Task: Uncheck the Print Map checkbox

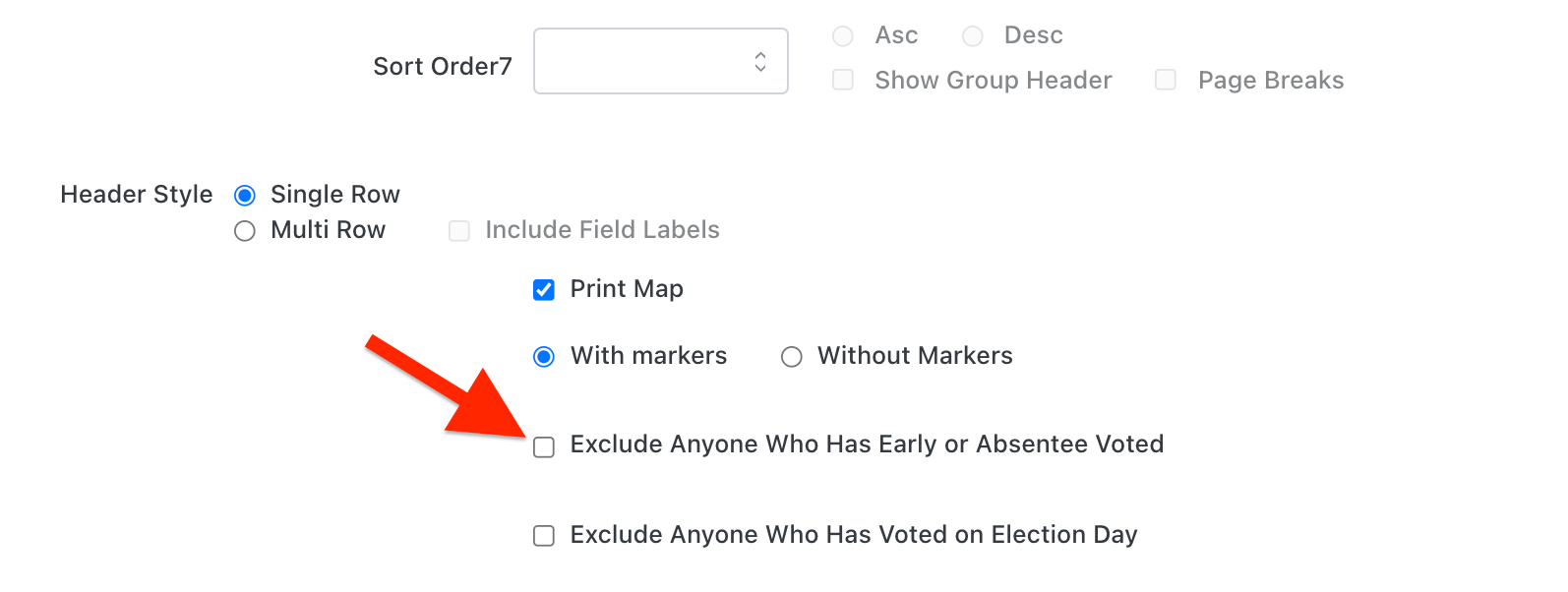Action: (x=544, y=290)
